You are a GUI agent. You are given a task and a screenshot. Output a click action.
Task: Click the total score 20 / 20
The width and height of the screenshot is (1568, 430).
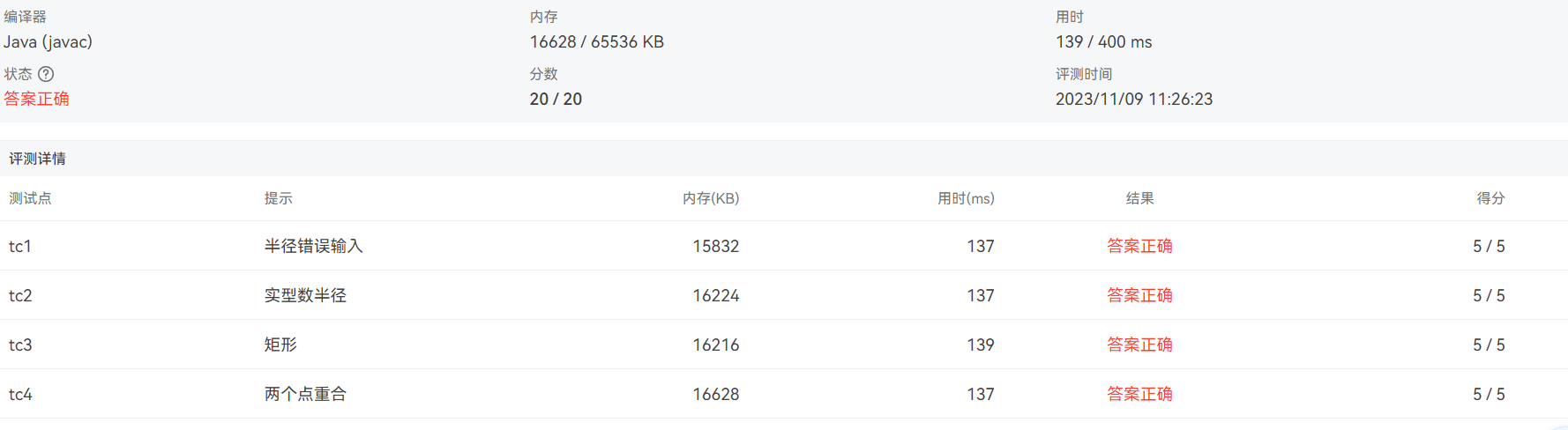pos(556,99)
